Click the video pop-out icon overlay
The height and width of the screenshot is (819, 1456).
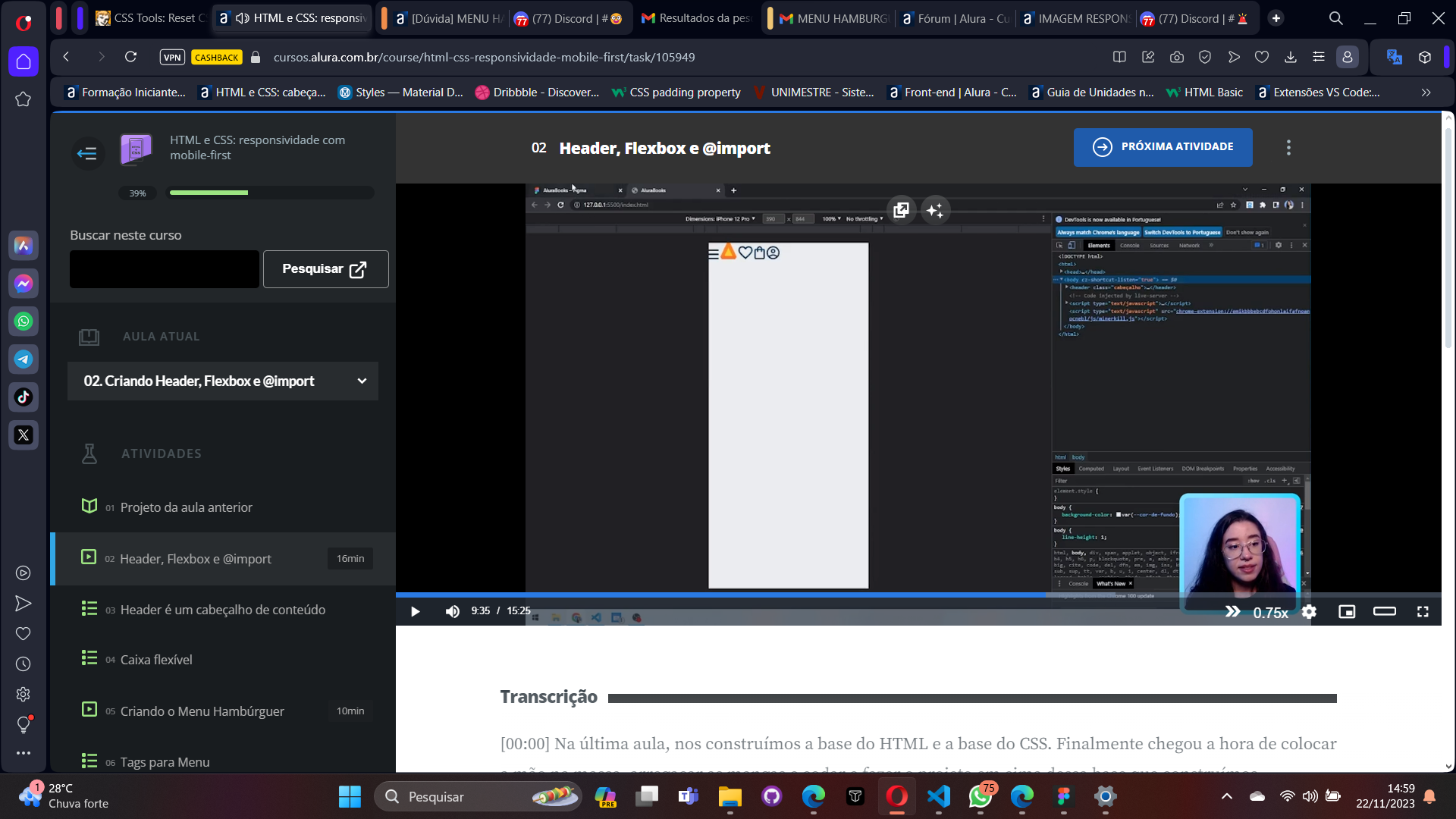[x=901, y=210]
